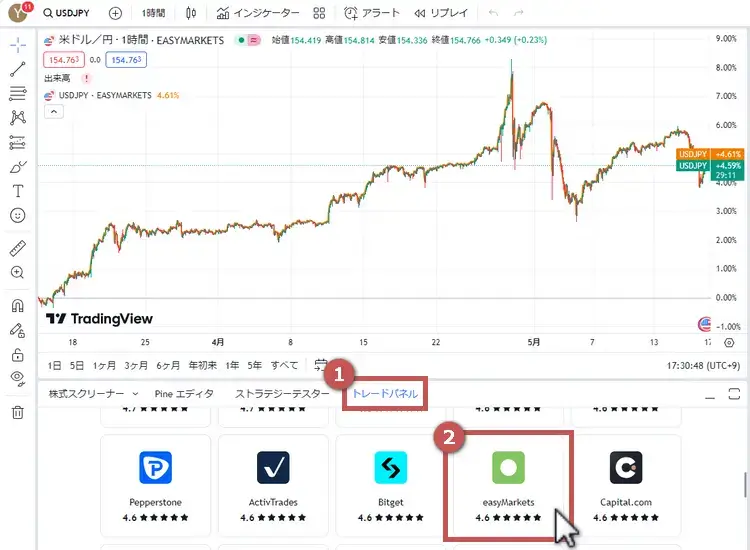Toggle magnet mode for drawings
This screenshot has height=550, width=750.
[18, 306]
